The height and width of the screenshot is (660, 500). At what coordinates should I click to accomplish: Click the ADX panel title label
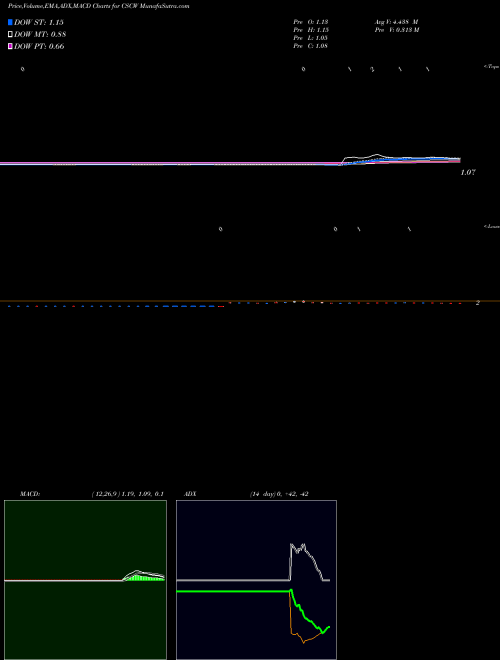pos(190,494)
